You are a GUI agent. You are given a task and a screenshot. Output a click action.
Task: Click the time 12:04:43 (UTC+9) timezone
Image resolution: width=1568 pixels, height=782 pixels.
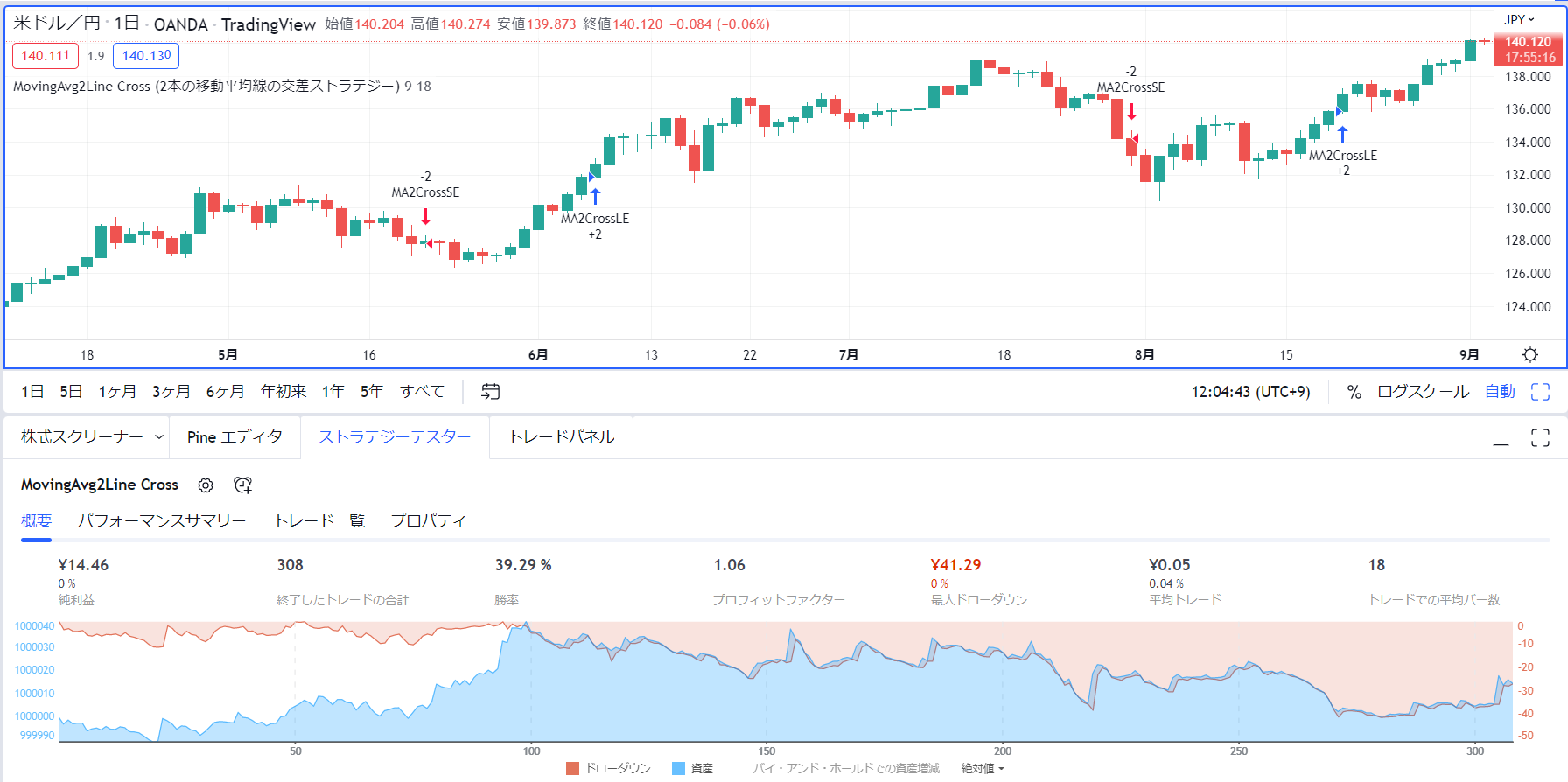click(x=1250, y=392)
